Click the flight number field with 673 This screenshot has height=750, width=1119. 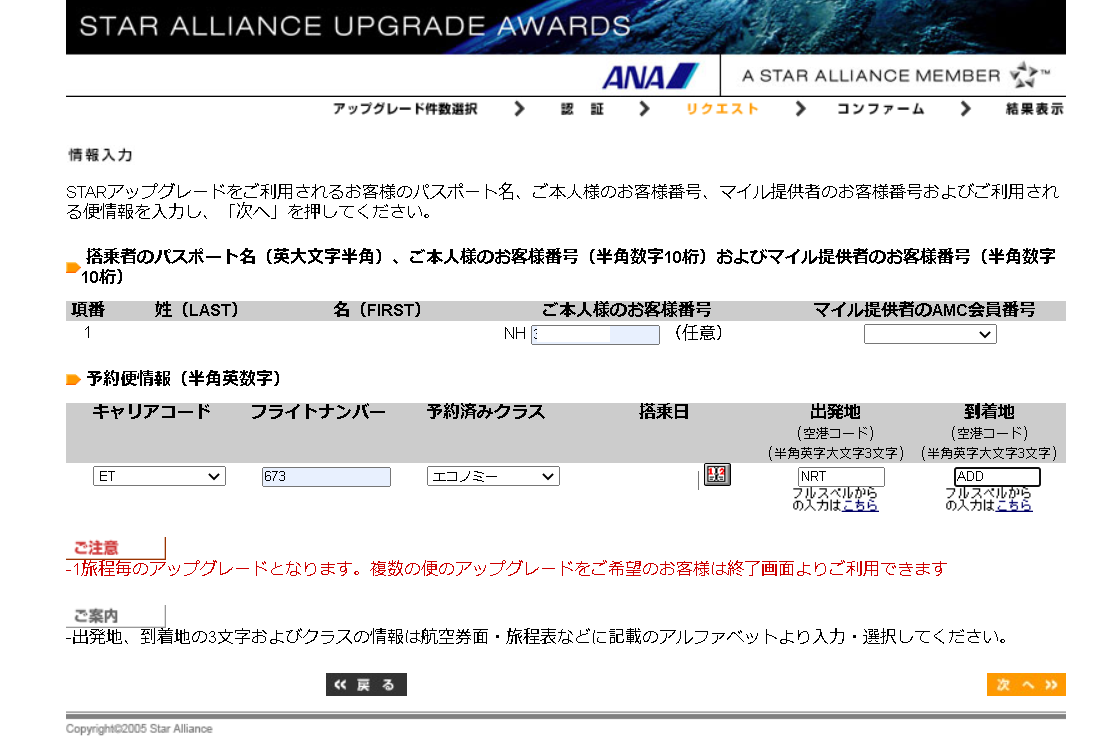[x=326, y=476]
